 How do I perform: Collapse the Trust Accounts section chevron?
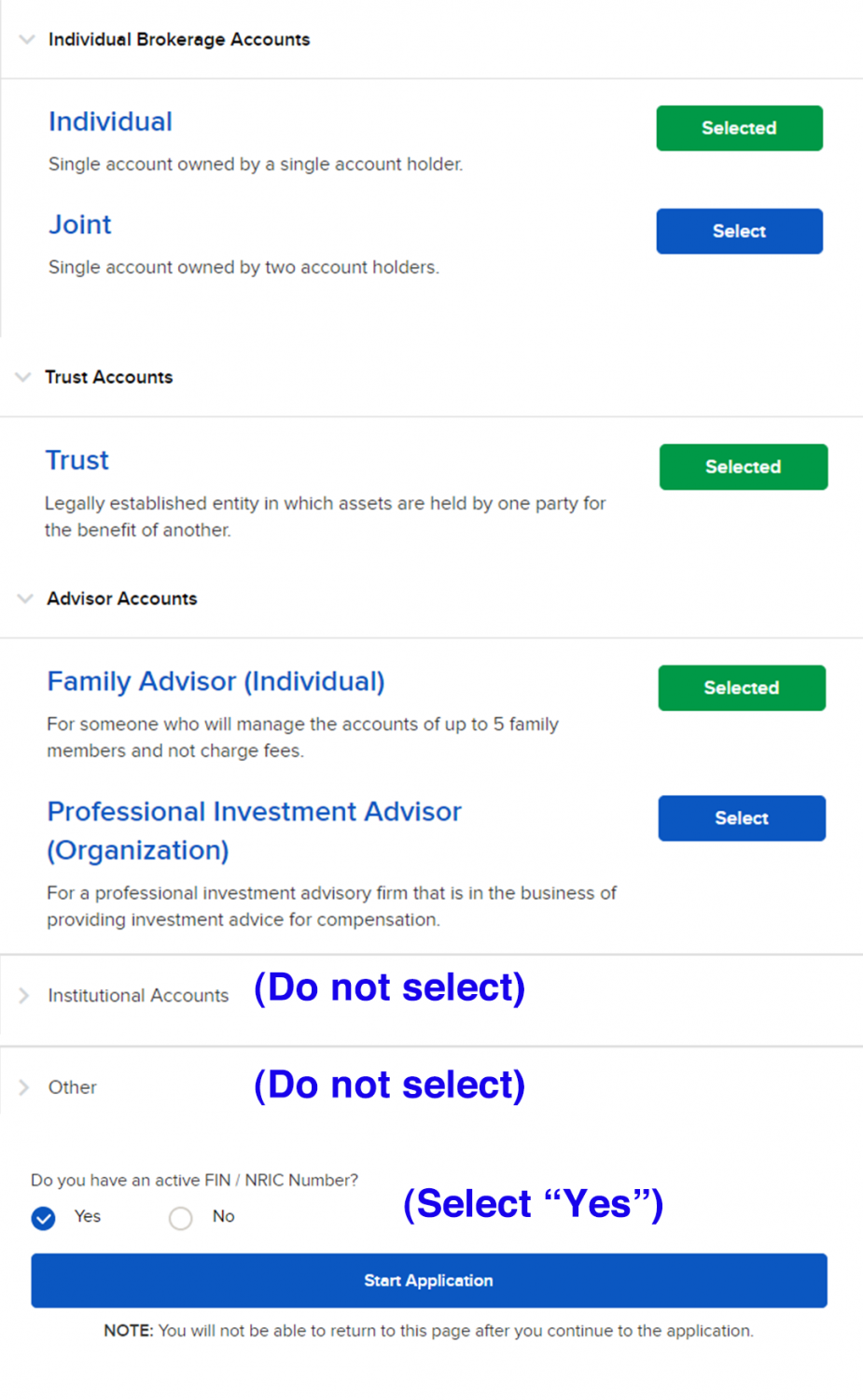click(x=23, y=377)
